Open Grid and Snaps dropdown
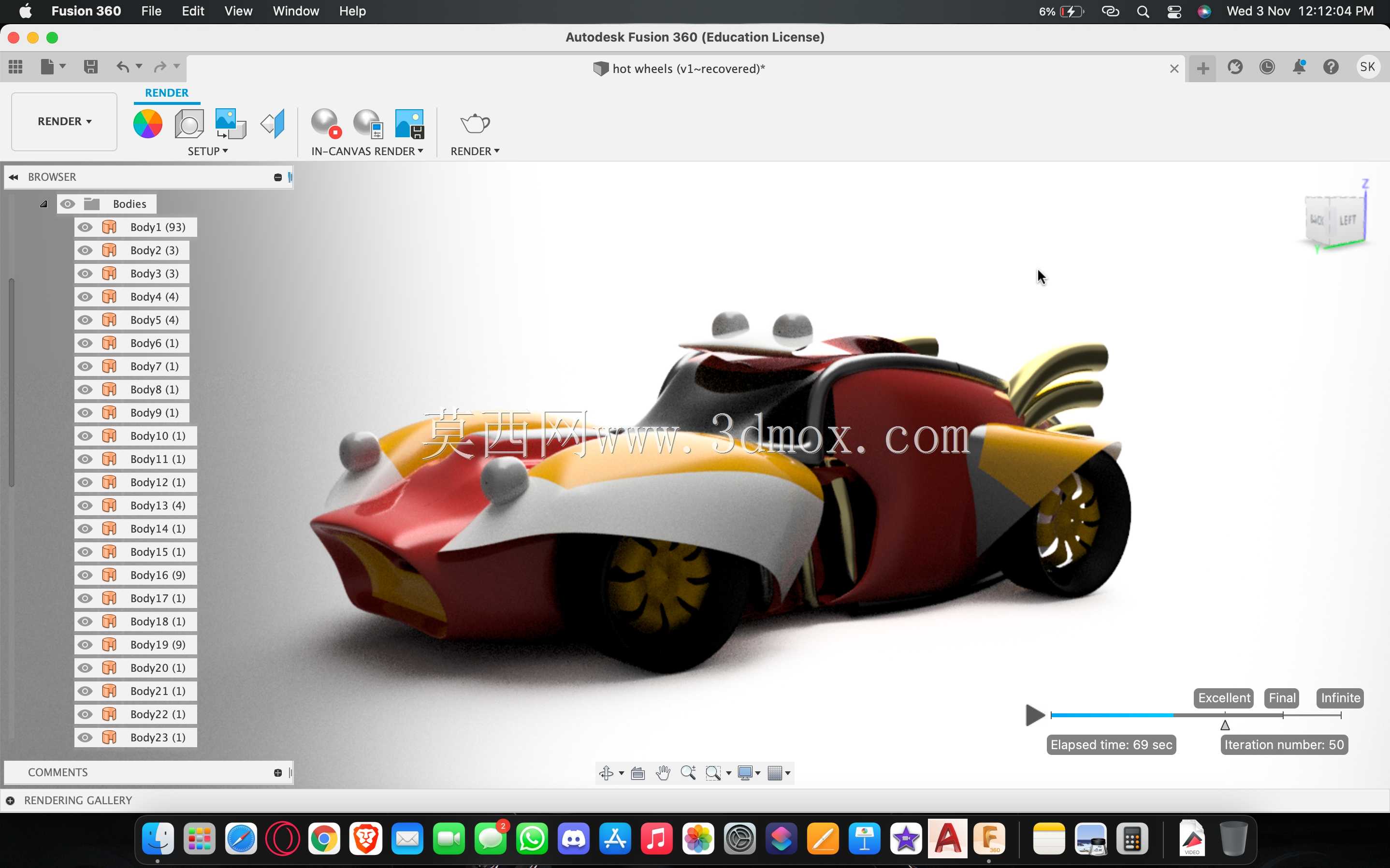 pyautogui.click(x=779, y=773)
